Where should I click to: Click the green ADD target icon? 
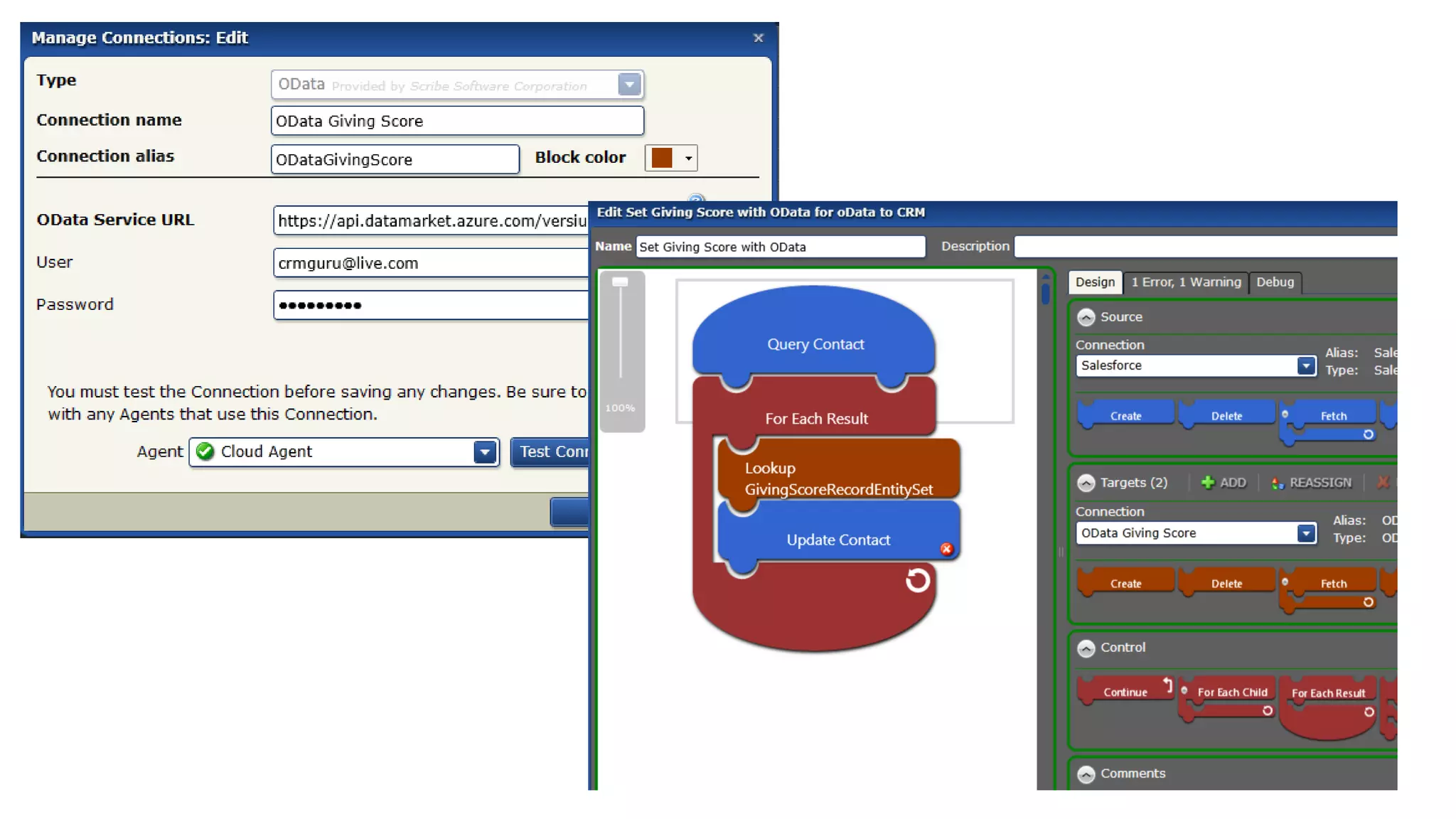coord(1207,483)
